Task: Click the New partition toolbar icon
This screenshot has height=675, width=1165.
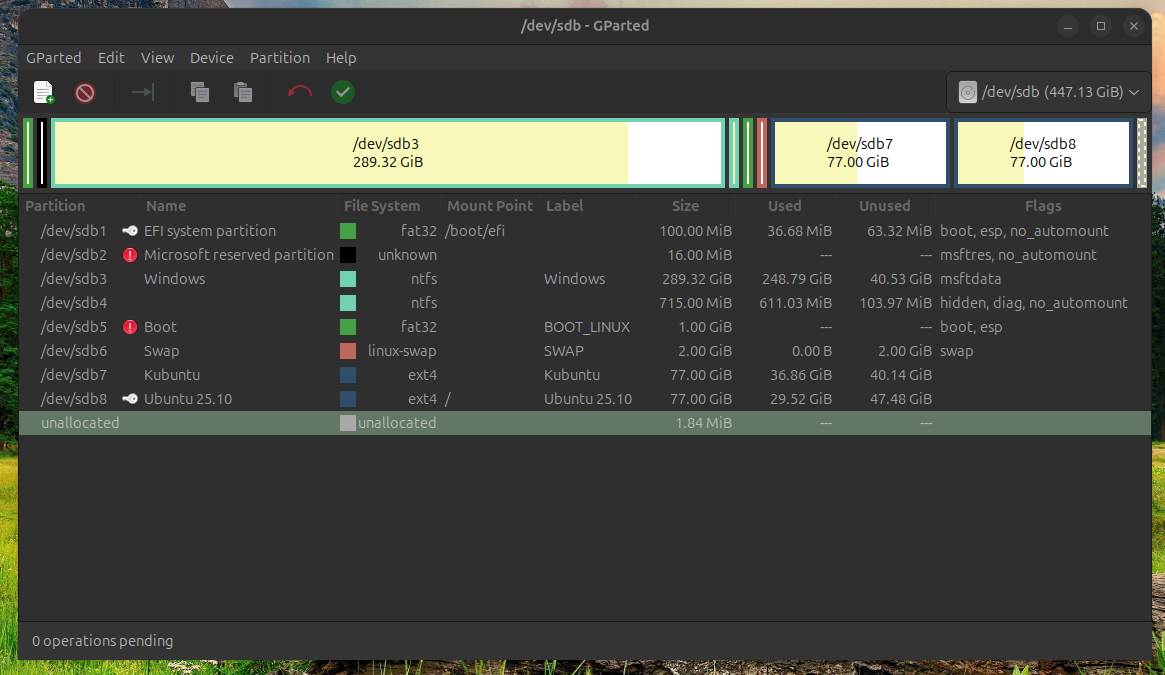Action: (44, 93)
